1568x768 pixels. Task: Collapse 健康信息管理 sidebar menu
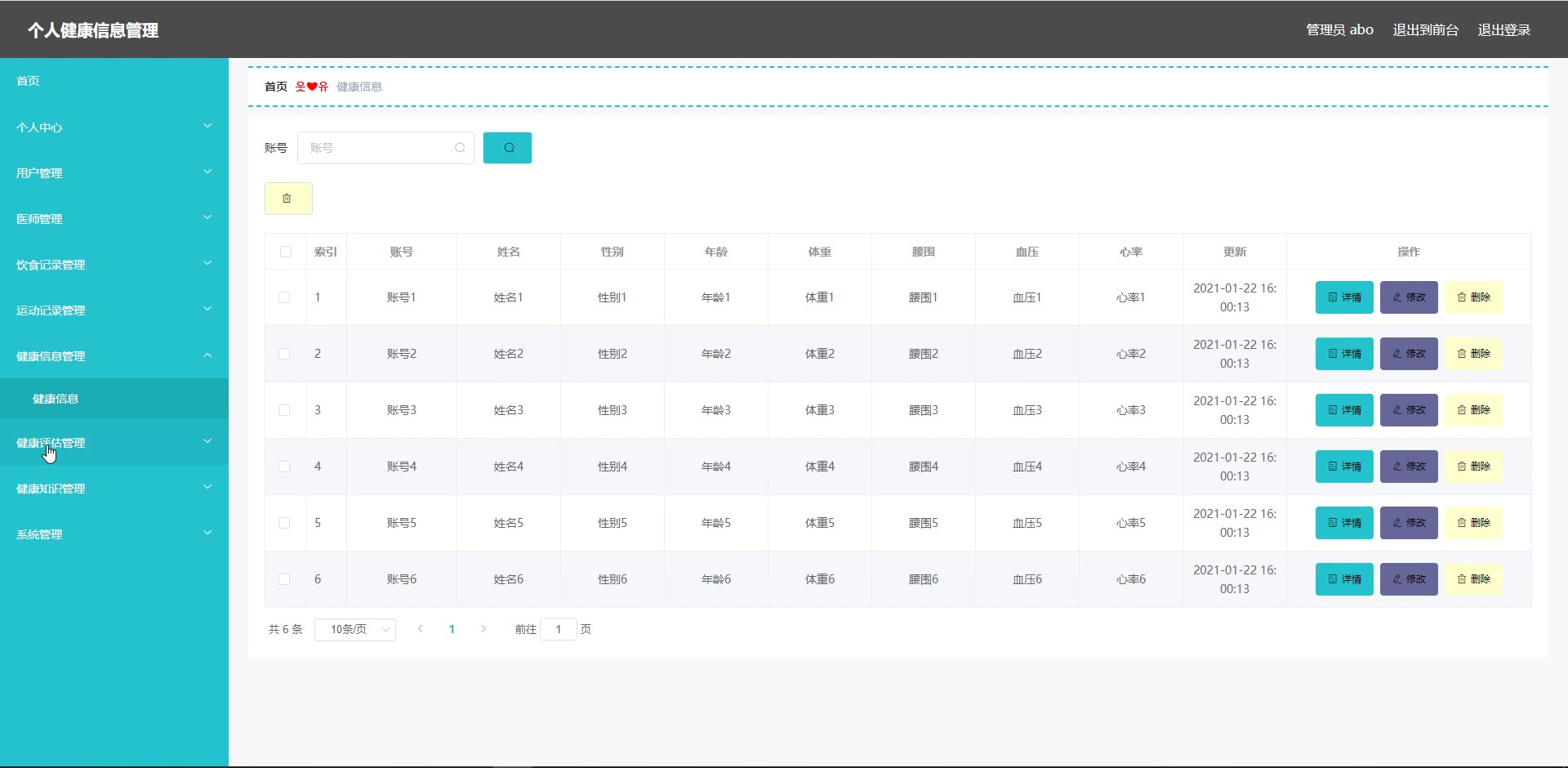114,355
